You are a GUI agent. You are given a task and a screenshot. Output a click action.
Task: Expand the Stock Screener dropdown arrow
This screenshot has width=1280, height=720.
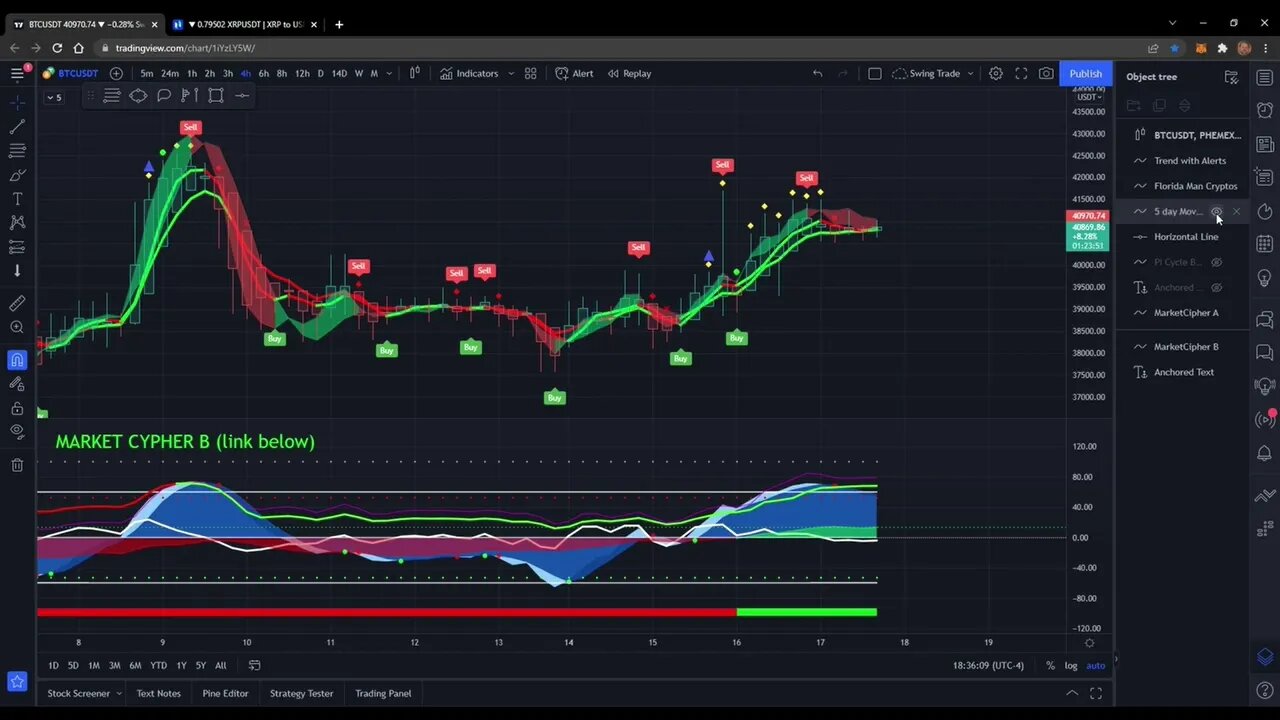coord(119,693)
